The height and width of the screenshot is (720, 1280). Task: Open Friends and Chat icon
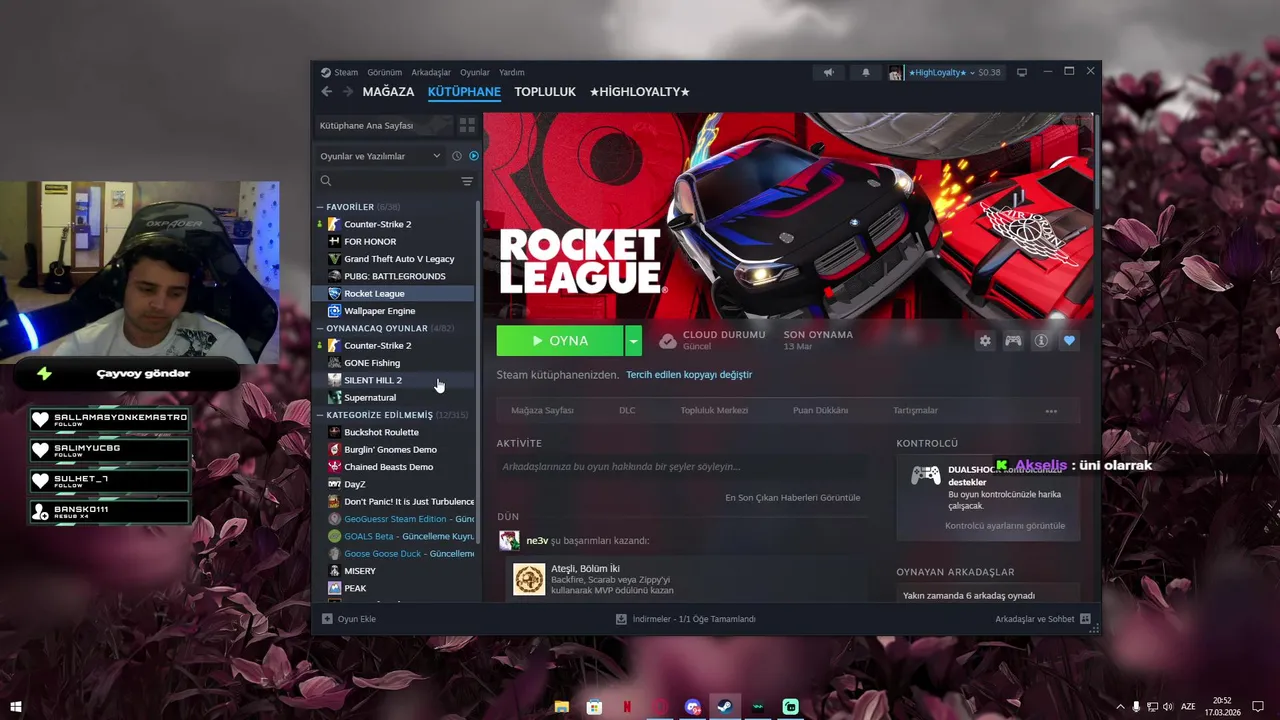1085,619
